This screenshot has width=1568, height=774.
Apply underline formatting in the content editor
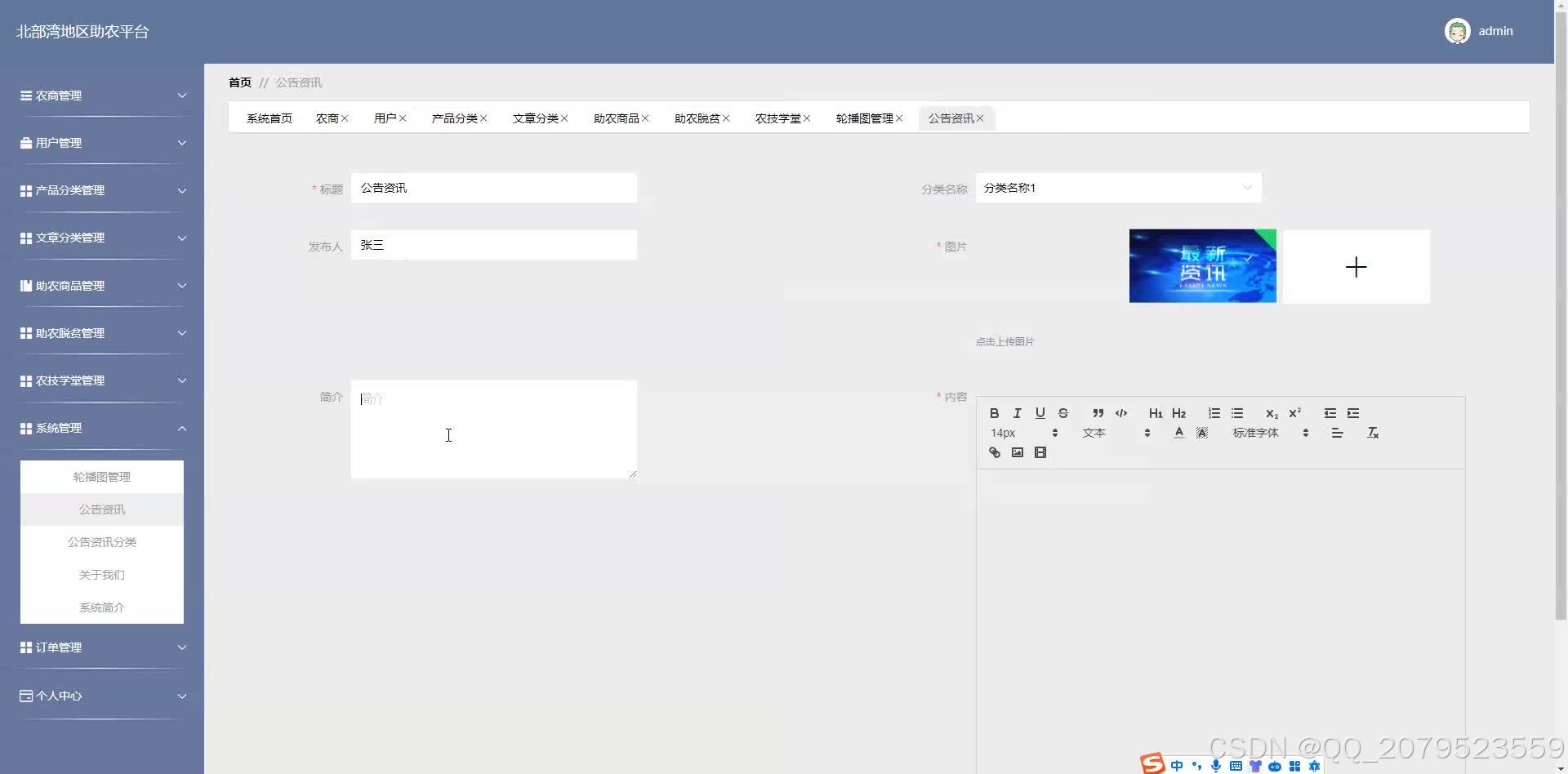[1040, 413]
